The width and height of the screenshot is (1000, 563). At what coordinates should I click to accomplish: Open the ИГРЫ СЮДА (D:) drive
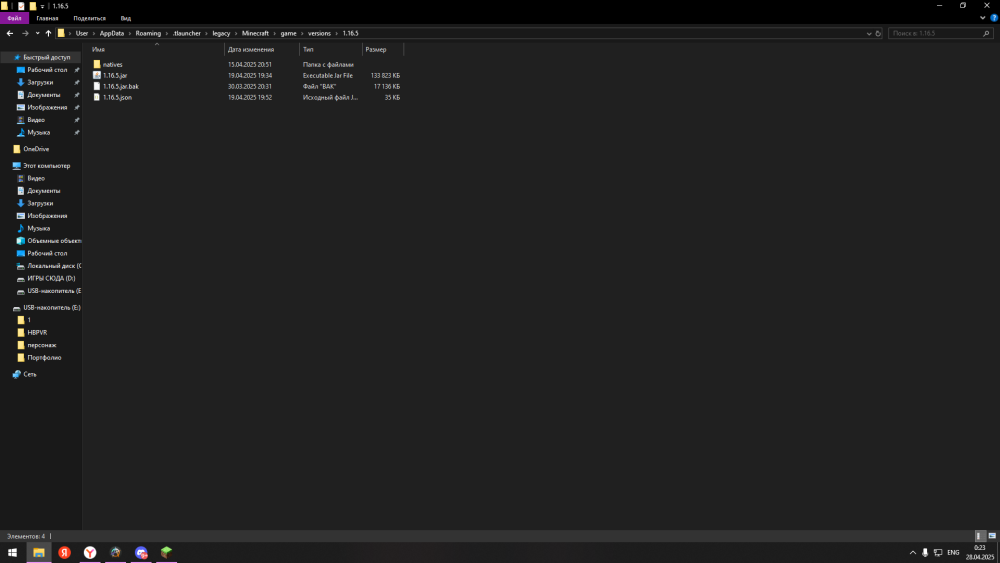pyautogui.click(x=50, y=279)
